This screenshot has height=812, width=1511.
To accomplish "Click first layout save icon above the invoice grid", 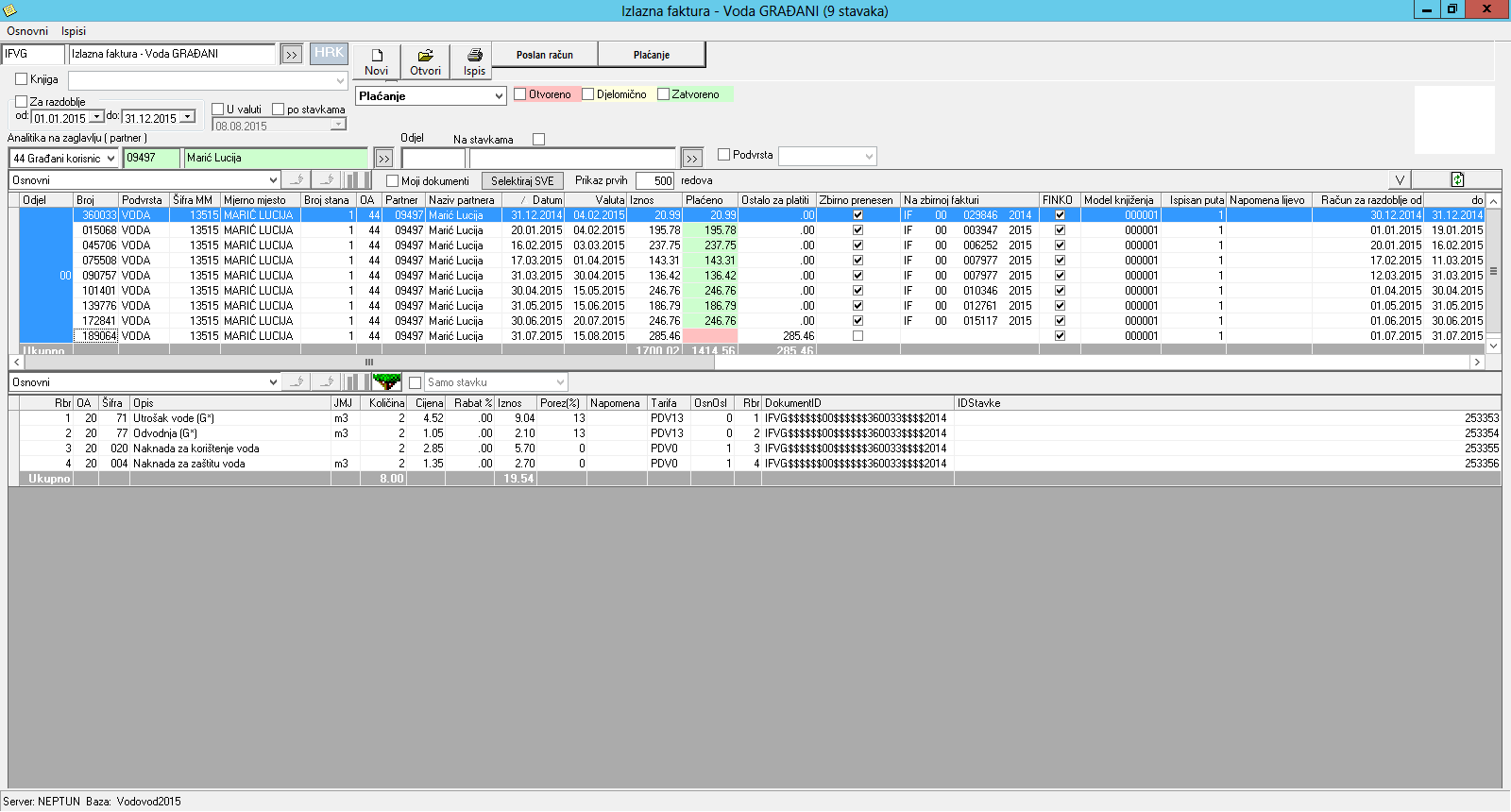I will click(x=297, y=180).
